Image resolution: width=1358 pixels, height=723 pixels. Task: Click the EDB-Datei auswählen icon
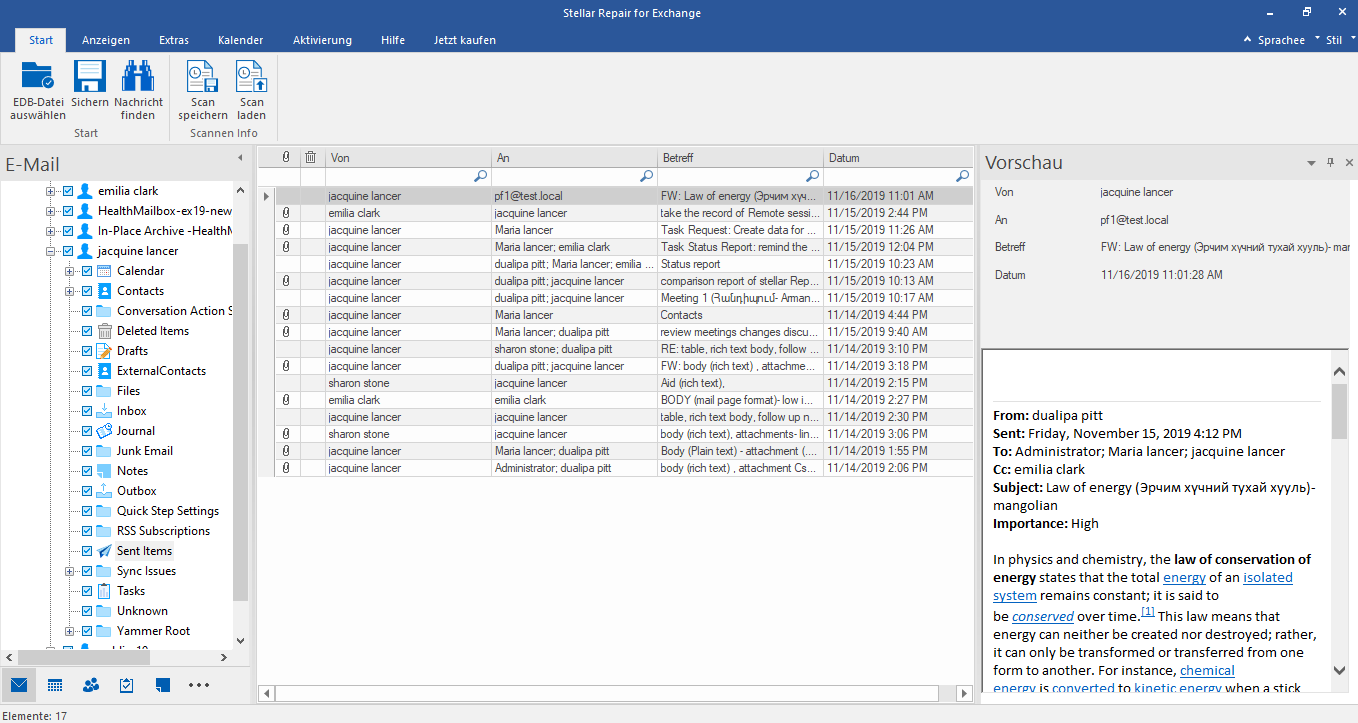(x=38, y=78)
